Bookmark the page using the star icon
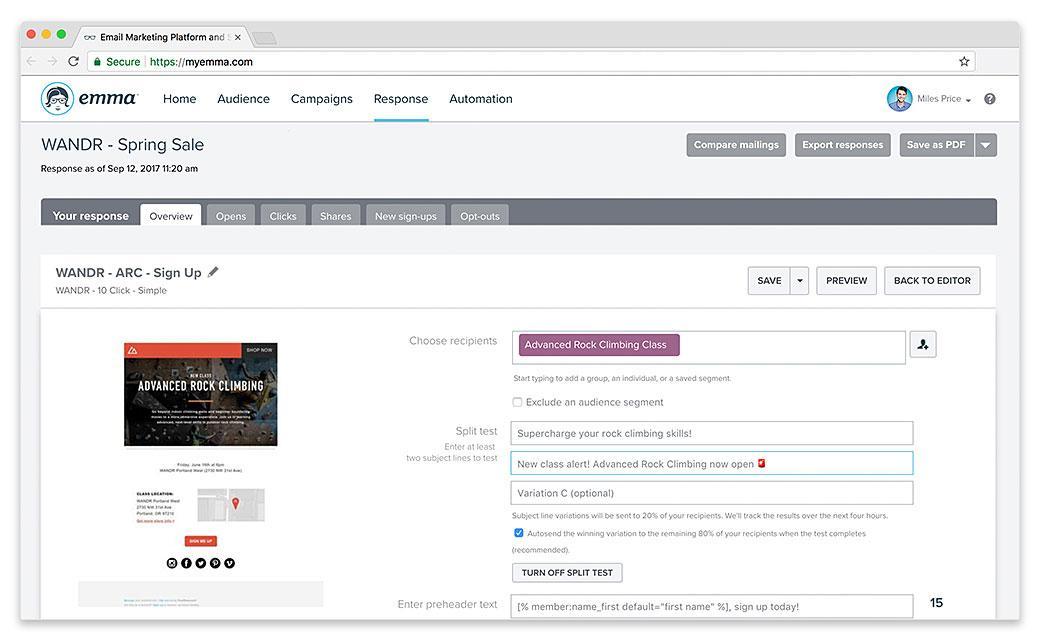1040x640 pixels. 963,61
